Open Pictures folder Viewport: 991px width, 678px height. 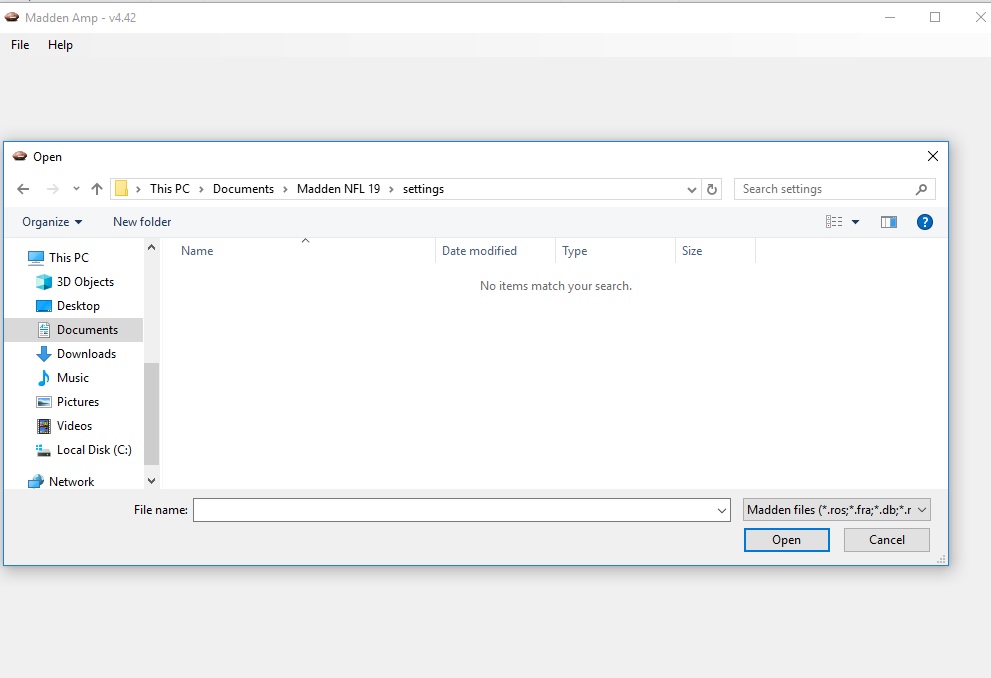click(x=78, y=402)
